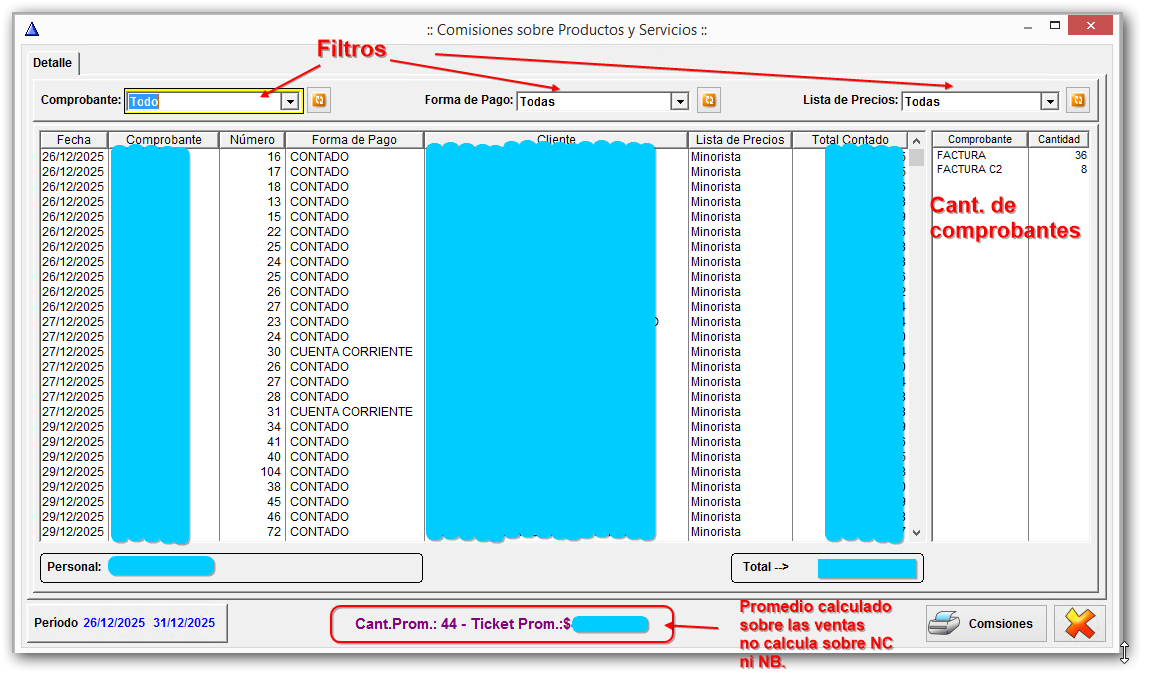Click the blue triangle app icon in title bar
Viewport: 1152px width, 675px height.
pyautogui.click(x=31, y=29)
